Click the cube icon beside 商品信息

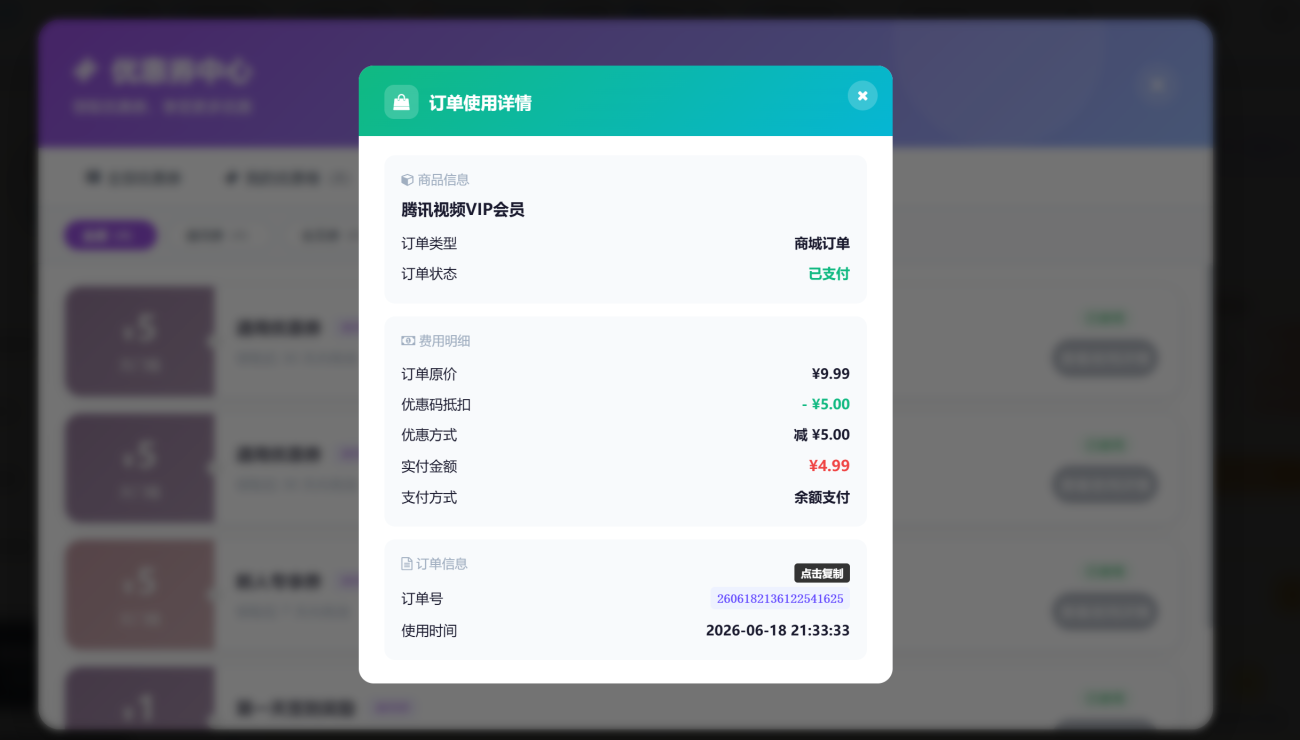coord(407,180)
